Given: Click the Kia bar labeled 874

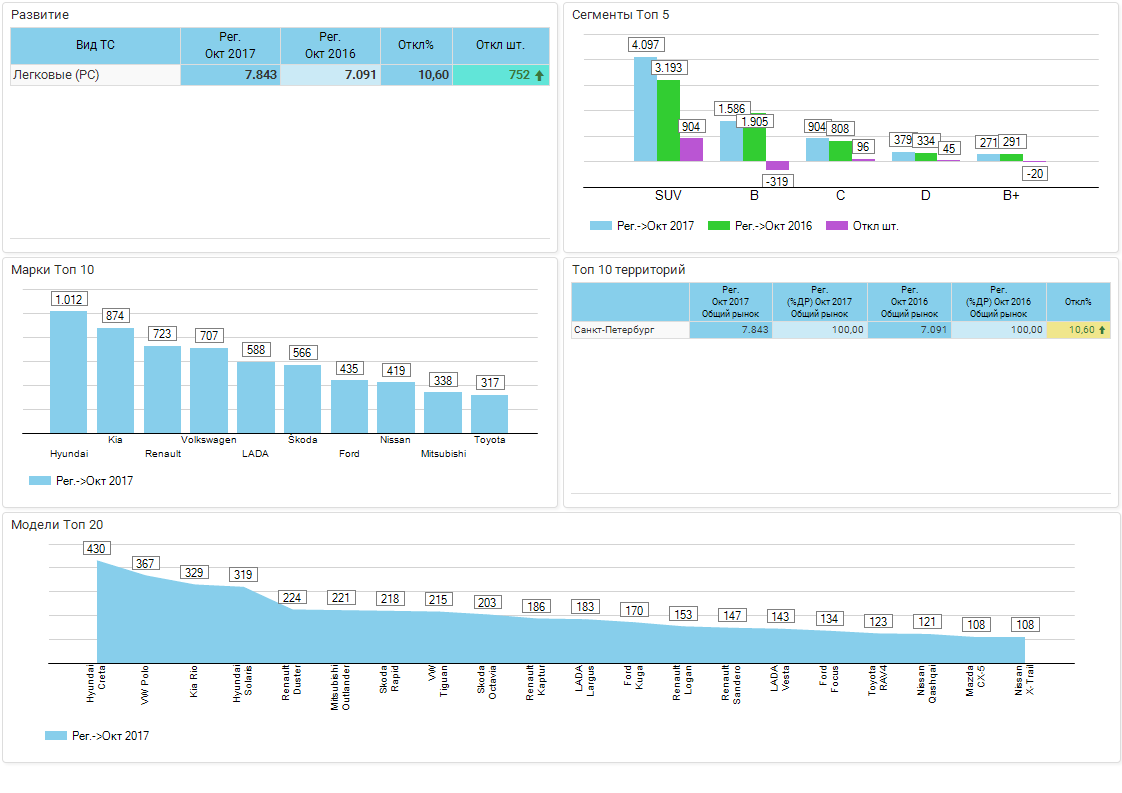Looking at the screenshot, I should point(115,380).
